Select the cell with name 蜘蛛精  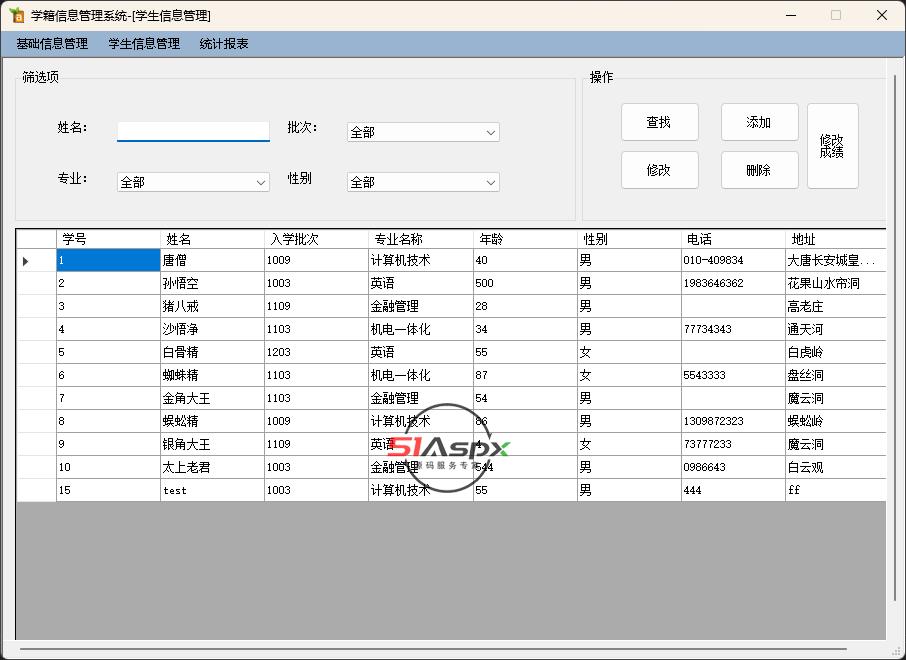[212, 376]
